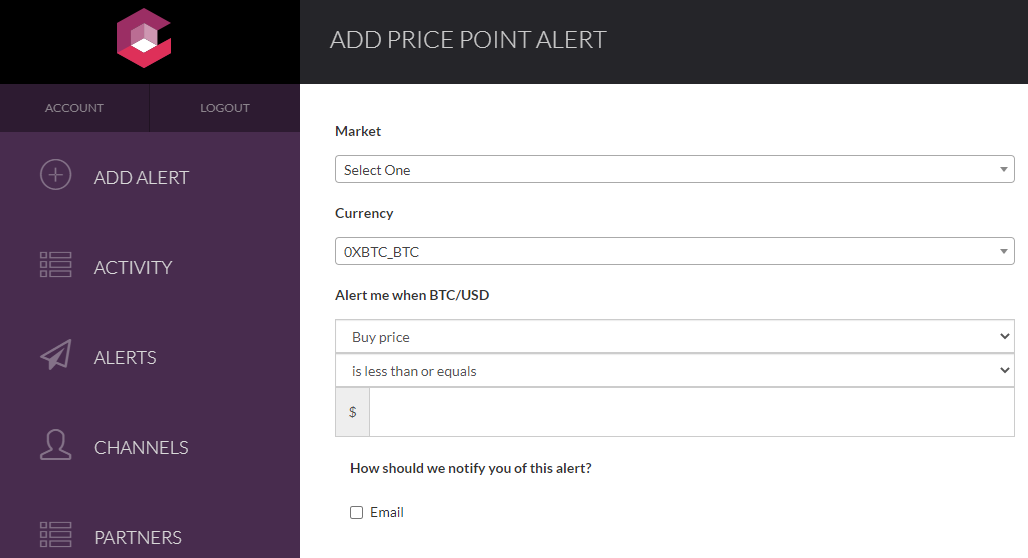This screenshot has height=558, width=1028.
Task: Enable the Email notification checkbox
Action: (x=357, y=513)
